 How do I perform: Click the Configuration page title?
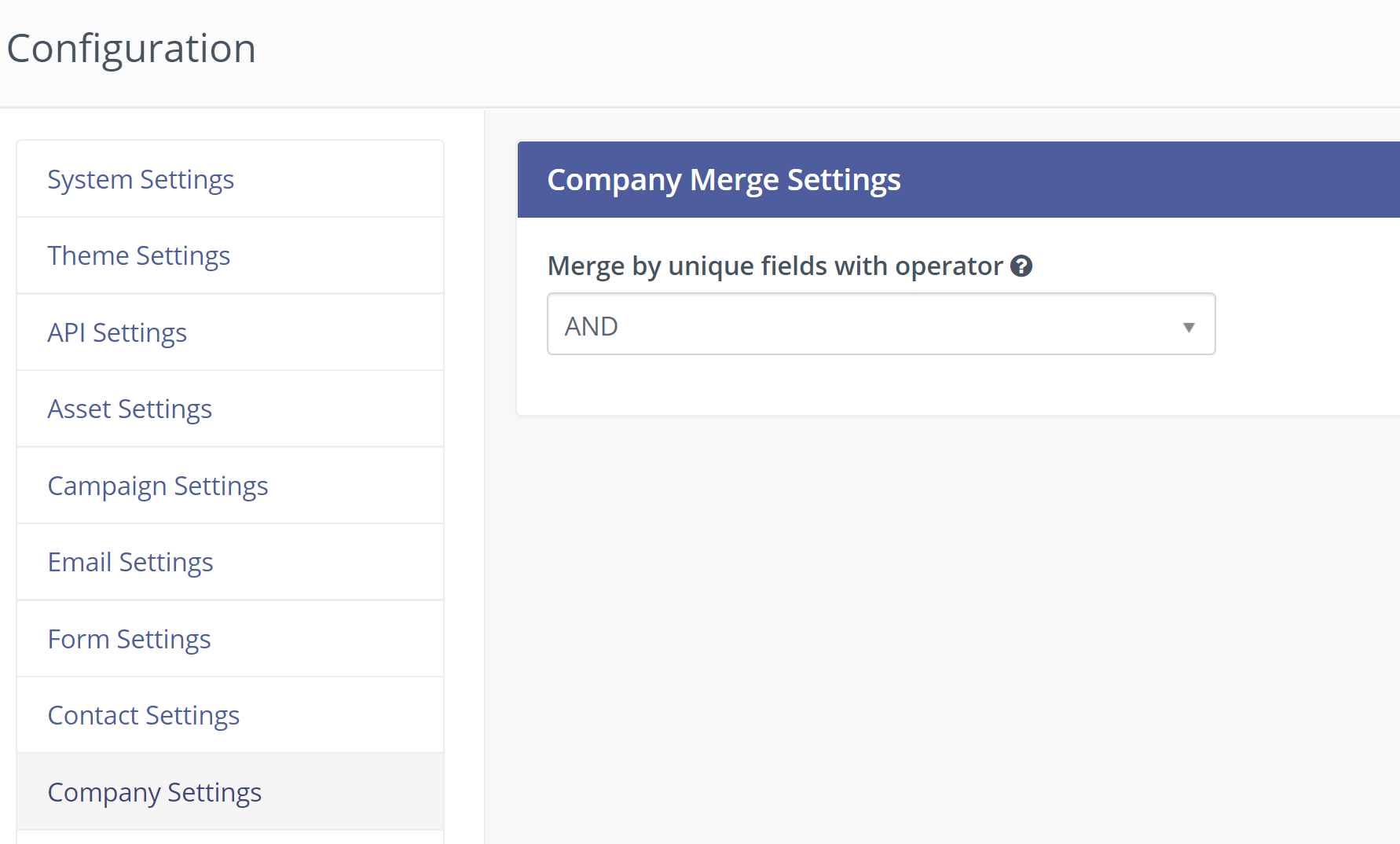pyautogui.click(x=131, y=49)
